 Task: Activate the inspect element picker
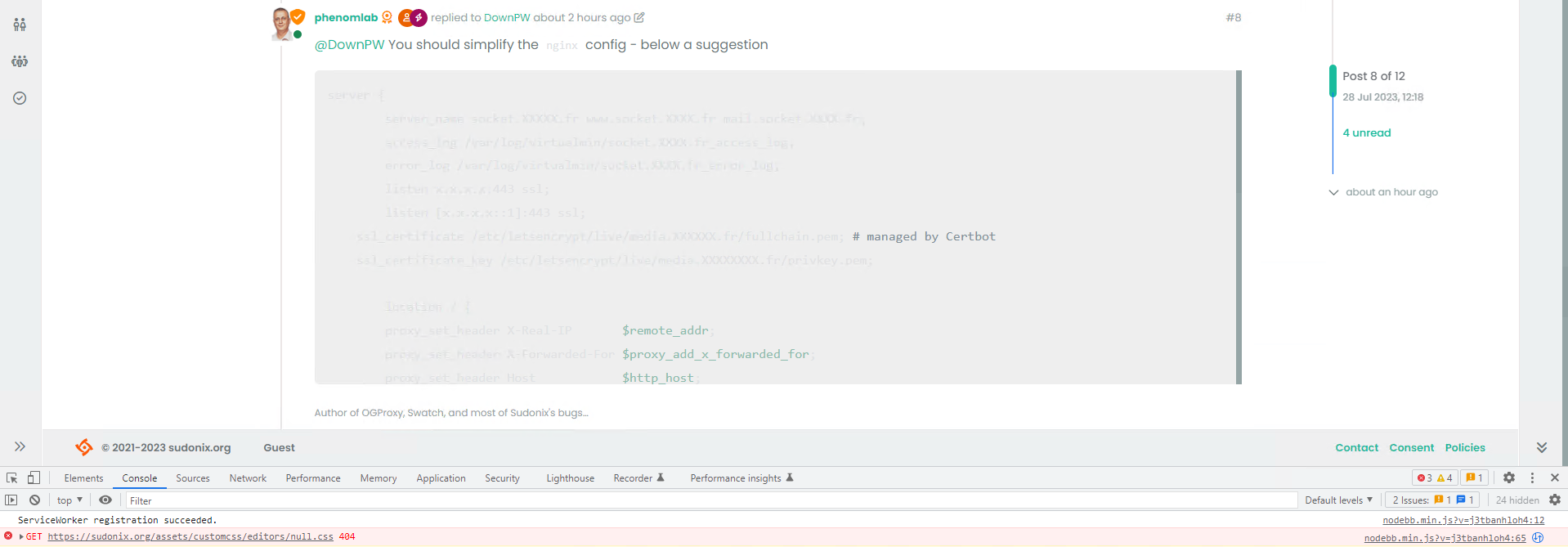tap(12, 478)
